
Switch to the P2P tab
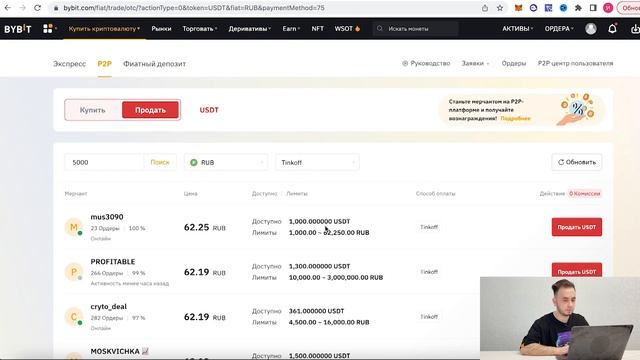coord(104,64)
